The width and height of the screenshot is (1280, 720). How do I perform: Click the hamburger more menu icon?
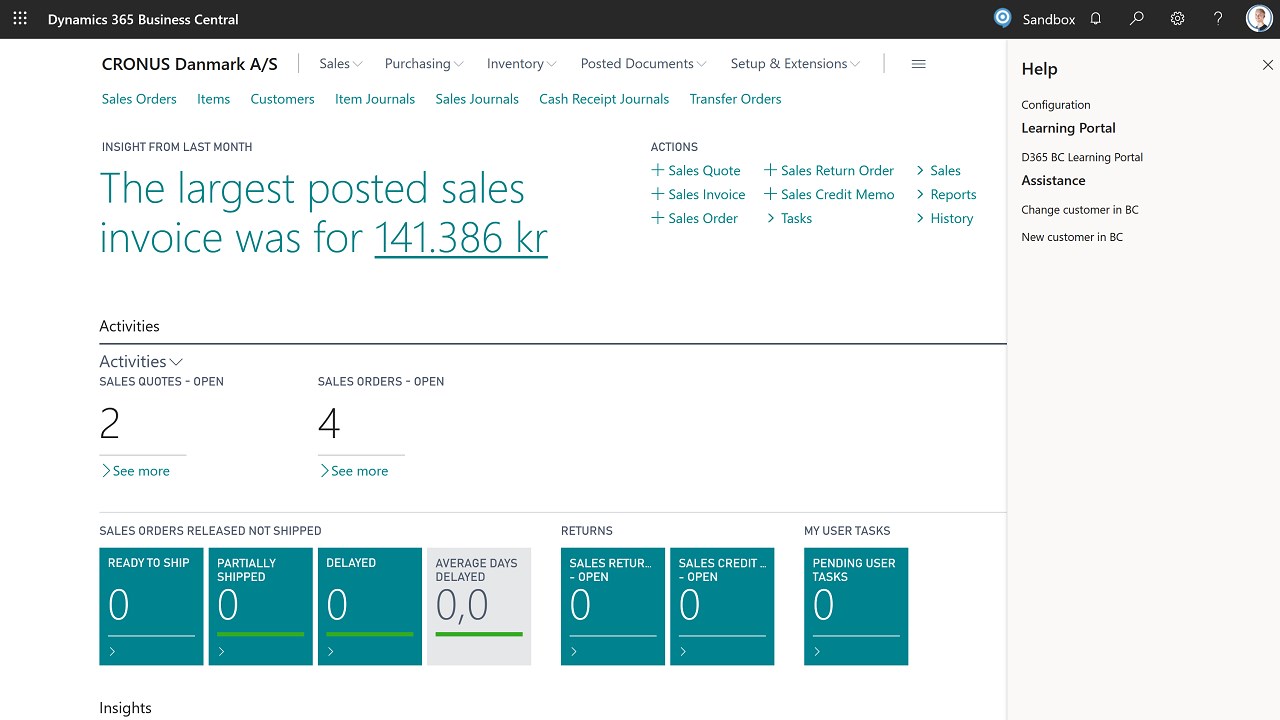pos(918,64)
